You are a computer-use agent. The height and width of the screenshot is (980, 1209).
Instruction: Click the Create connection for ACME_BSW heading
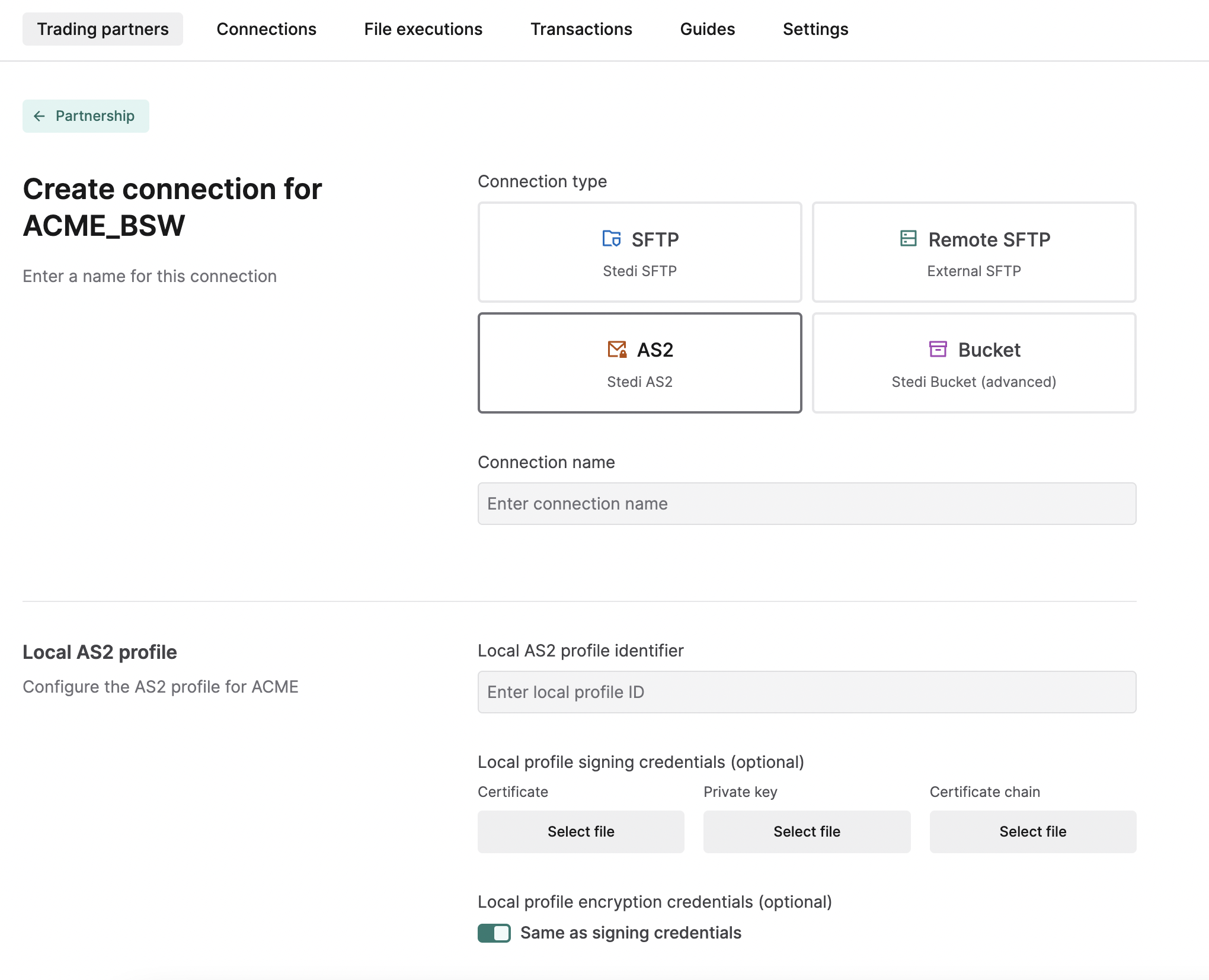pos(172,207)
